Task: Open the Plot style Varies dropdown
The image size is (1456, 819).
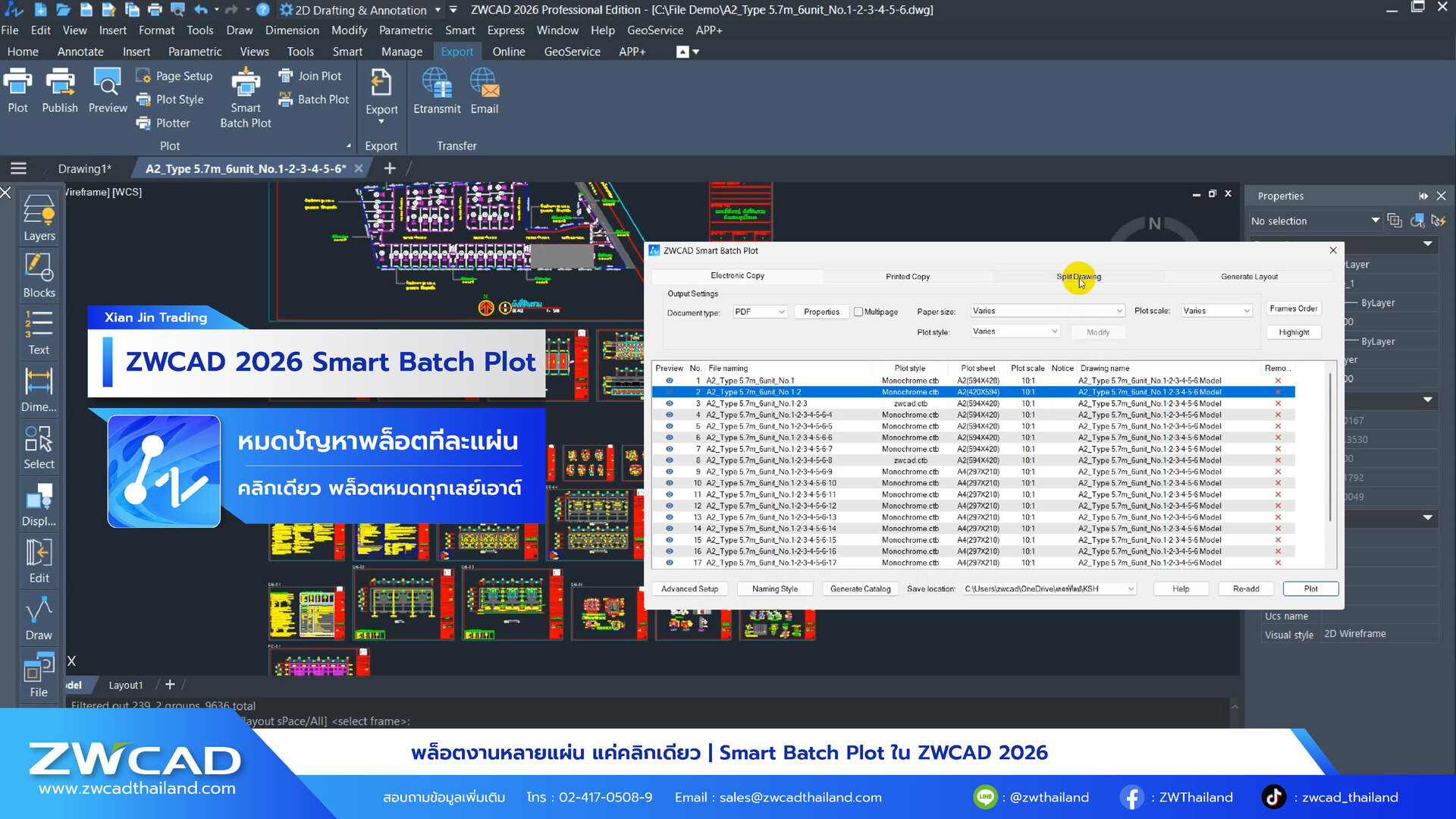Action: coord(1015,331)
